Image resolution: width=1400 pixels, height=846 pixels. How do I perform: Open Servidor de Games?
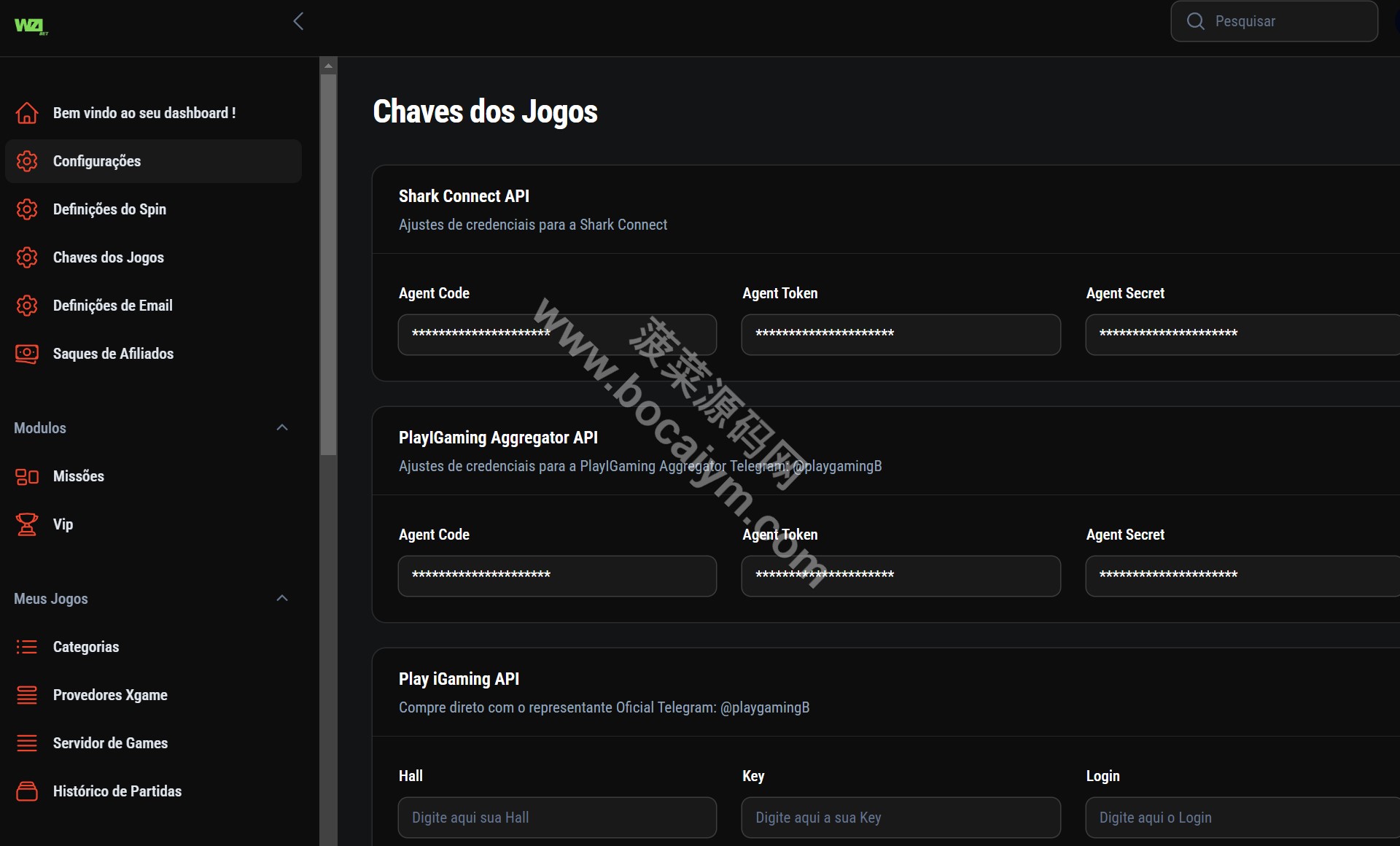pyautogui.click(x=153, y=743)
